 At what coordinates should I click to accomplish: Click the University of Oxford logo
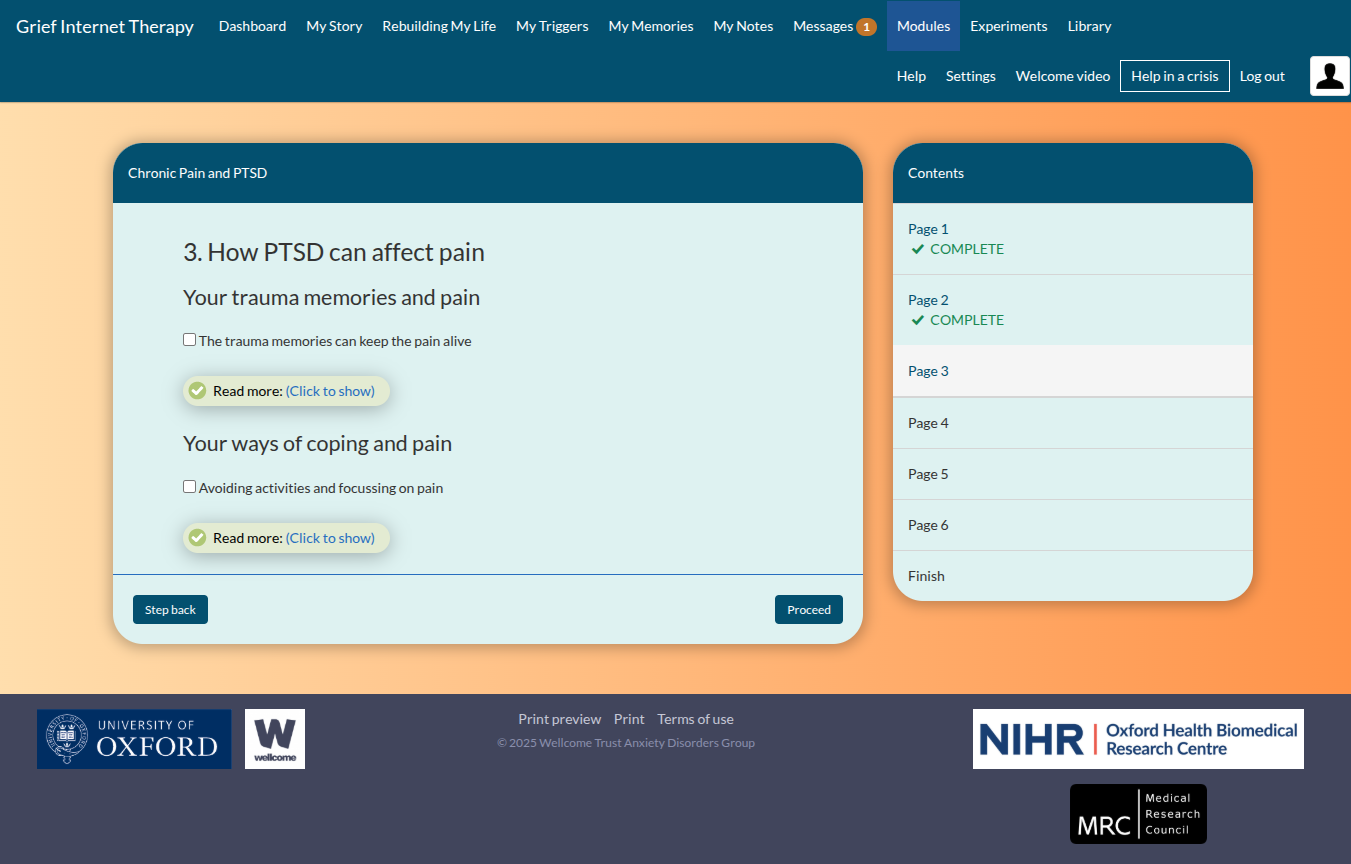pos(134,739)
